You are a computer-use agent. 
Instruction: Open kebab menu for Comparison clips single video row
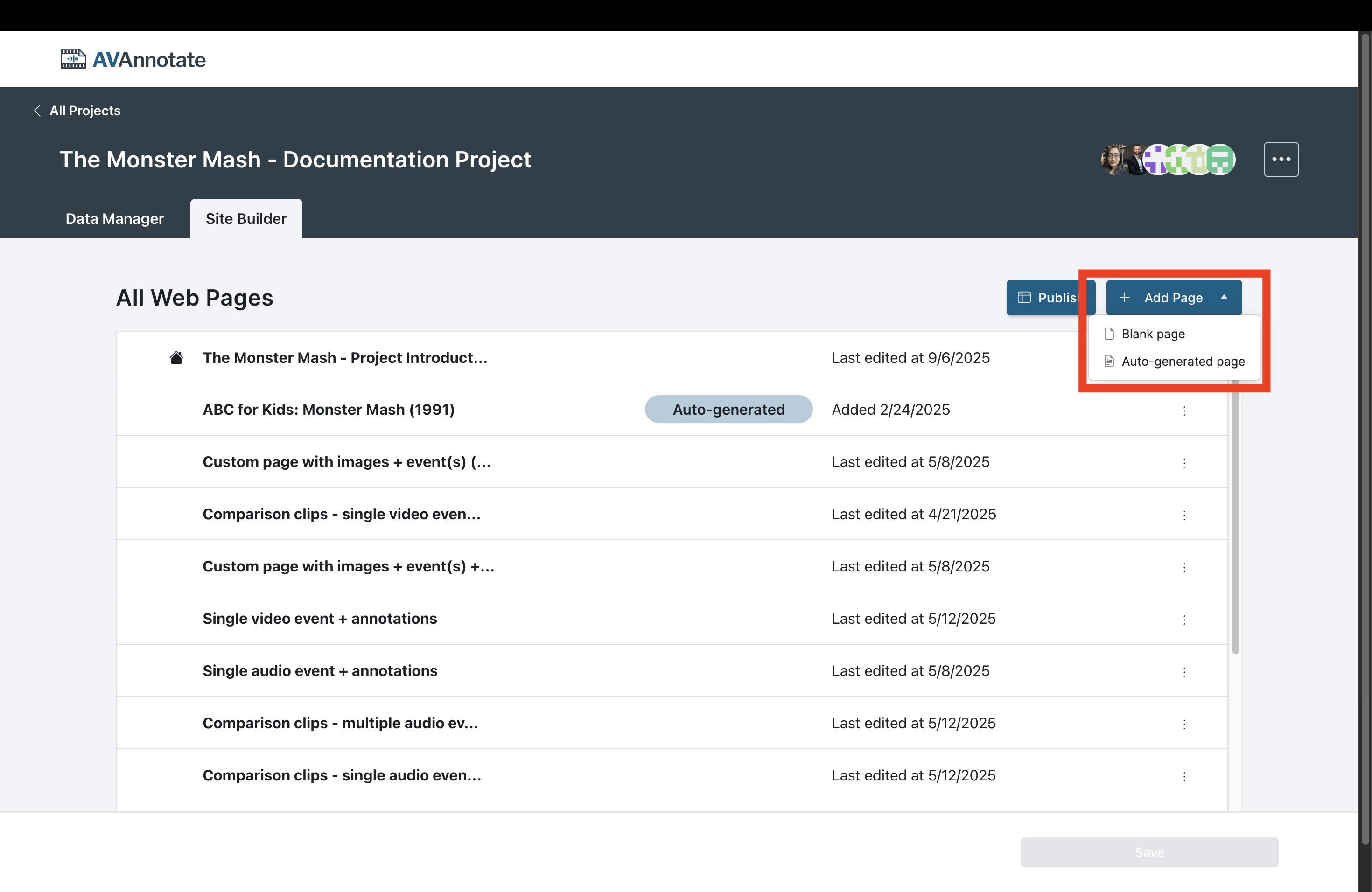point(1184,515)
